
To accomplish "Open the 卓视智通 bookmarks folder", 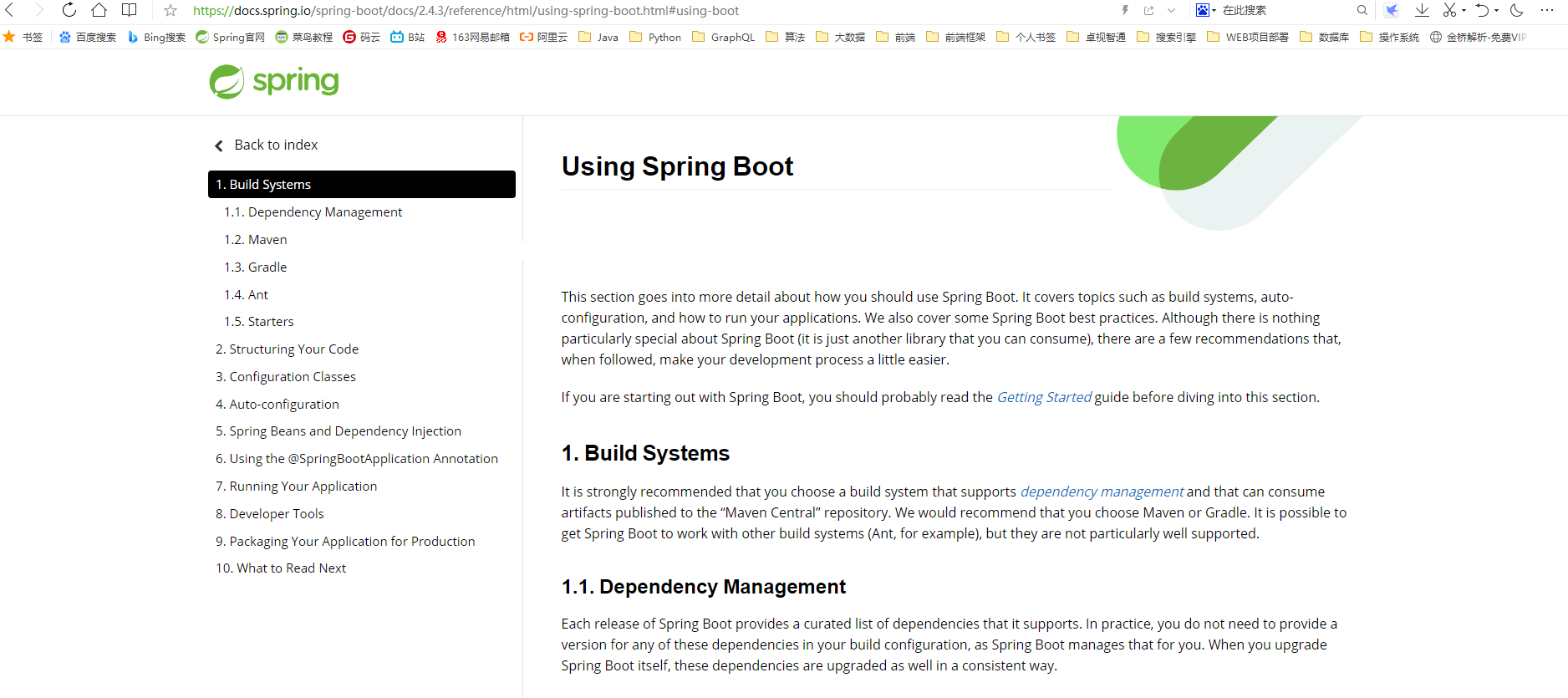I will click(1097, 37).
